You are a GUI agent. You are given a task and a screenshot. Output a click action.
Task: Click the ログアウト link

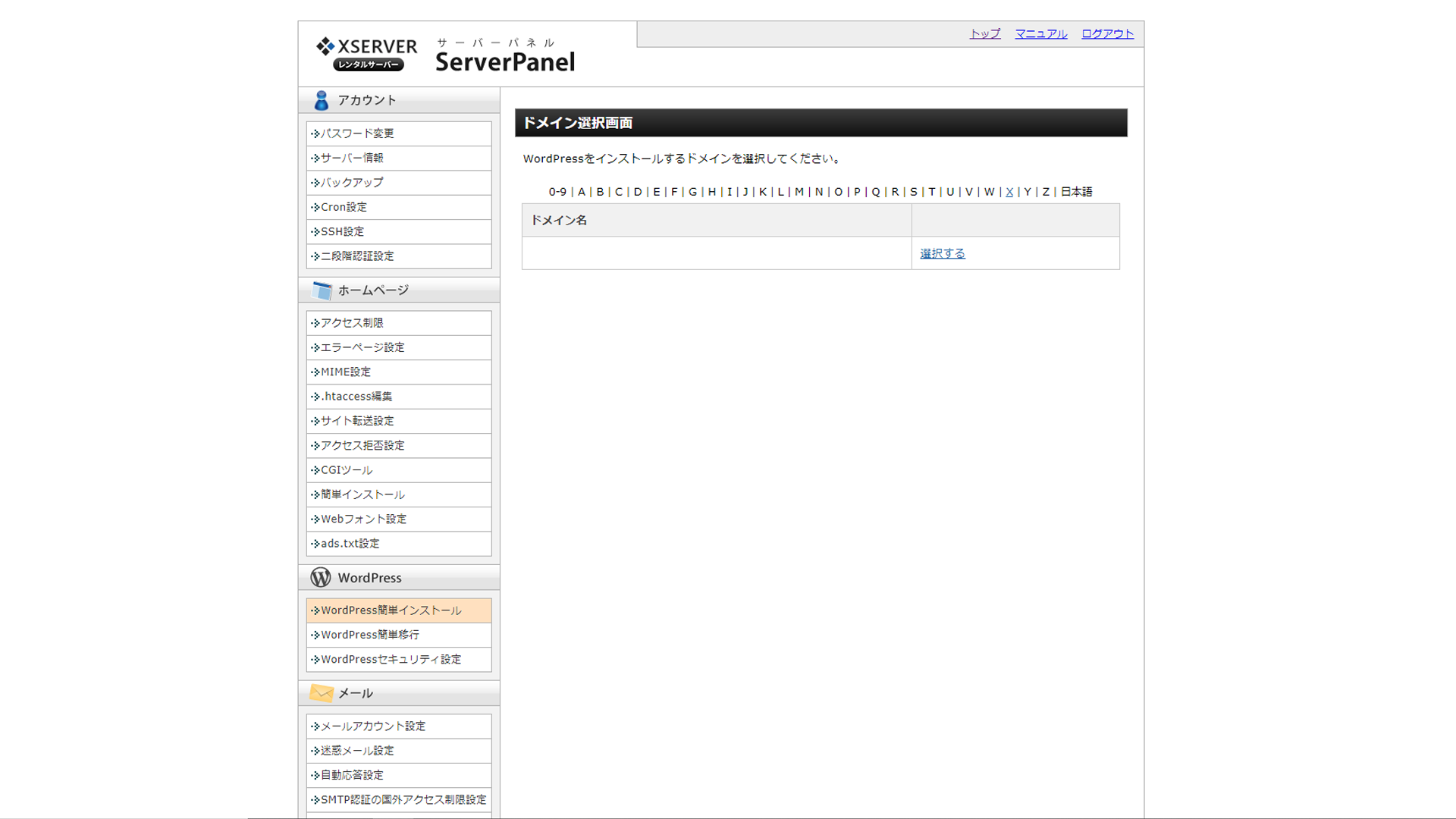click(1107, 33)
